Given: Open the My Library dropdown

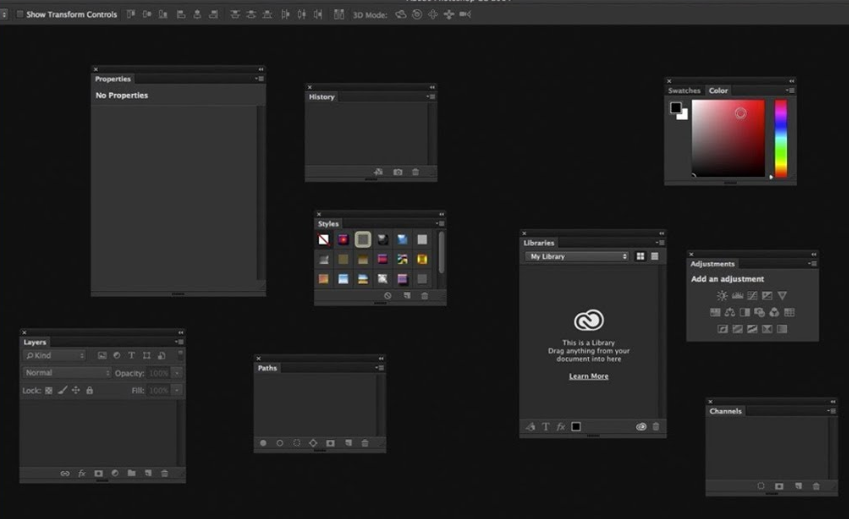Looking at the screenshot, I should click(x=577, y=257).
